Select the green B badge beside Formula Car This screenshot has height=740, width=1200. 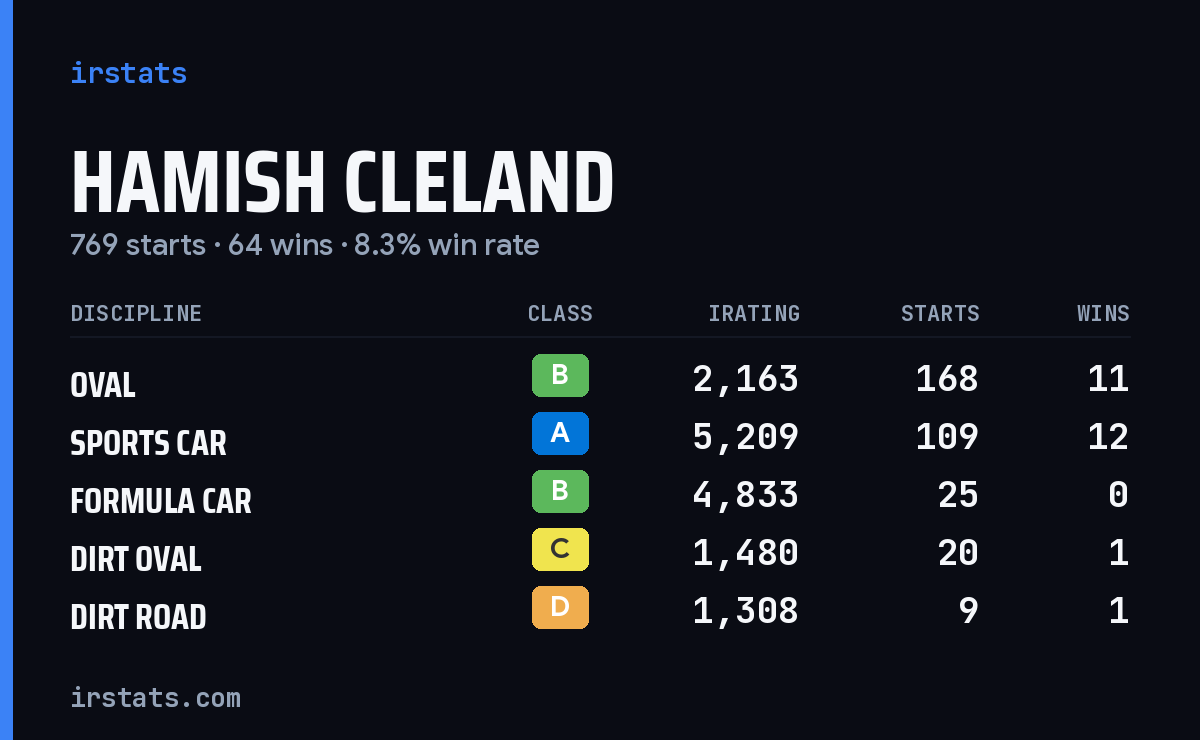click(x=560, y=491)
